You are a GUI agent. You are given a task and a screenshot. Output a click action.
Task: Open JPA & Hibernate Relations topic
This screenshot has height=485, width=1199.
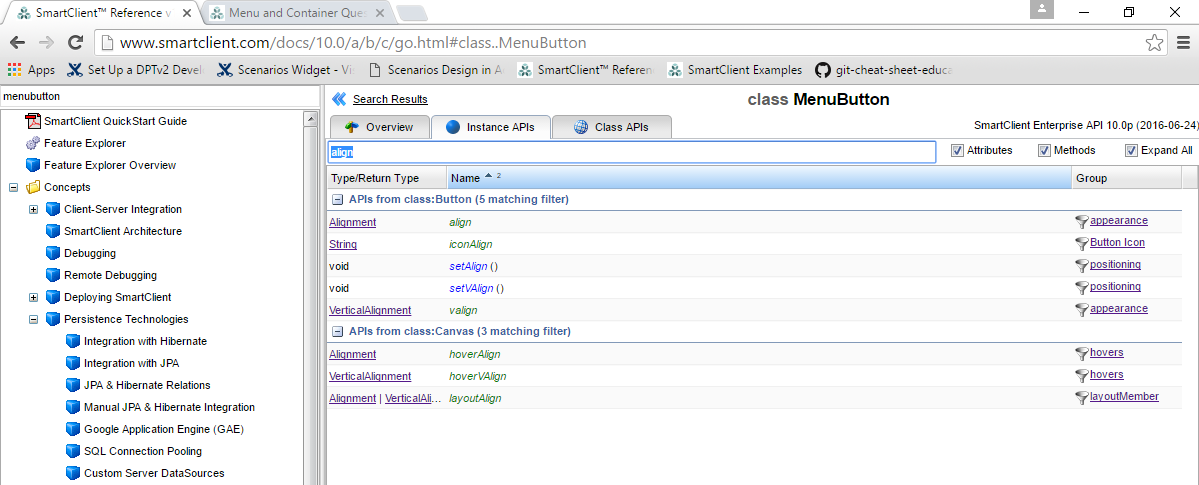(147, 386)
